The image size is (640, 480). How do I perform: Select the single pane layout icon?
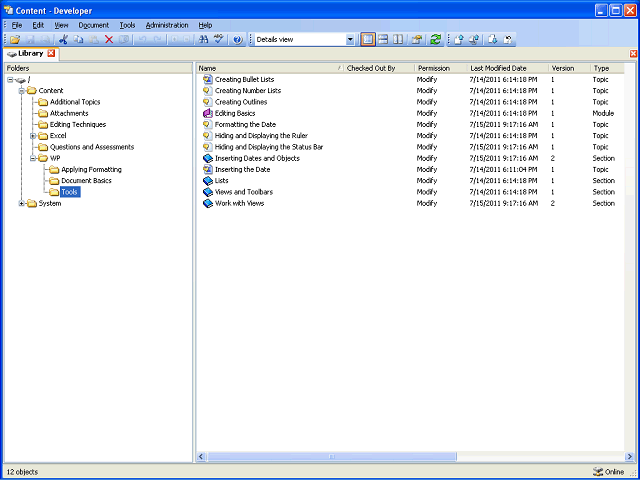click(368, 40)
